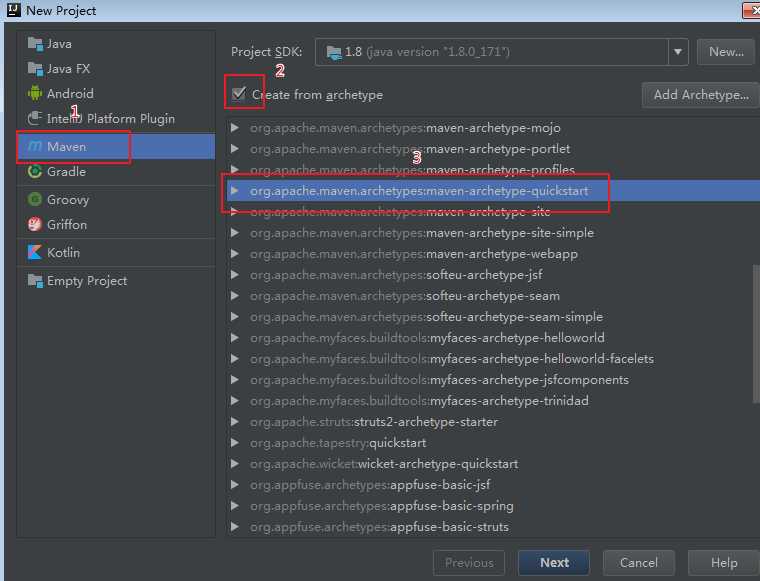Screen dimensions: 760x581
Task: Select Kotlin project type
Action: (116, 252)
